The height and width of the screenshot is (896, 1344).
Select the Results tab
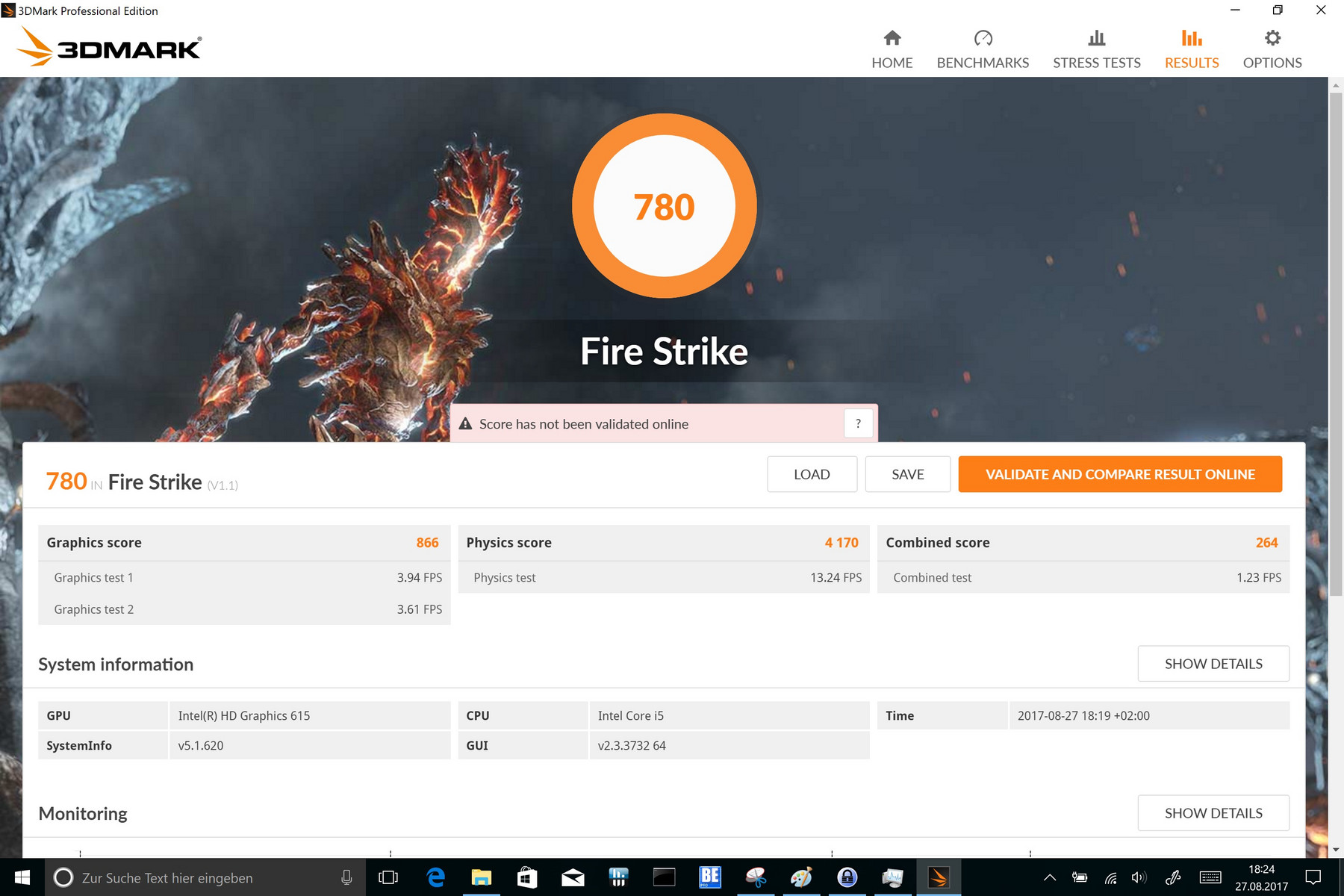[1192, 50]
